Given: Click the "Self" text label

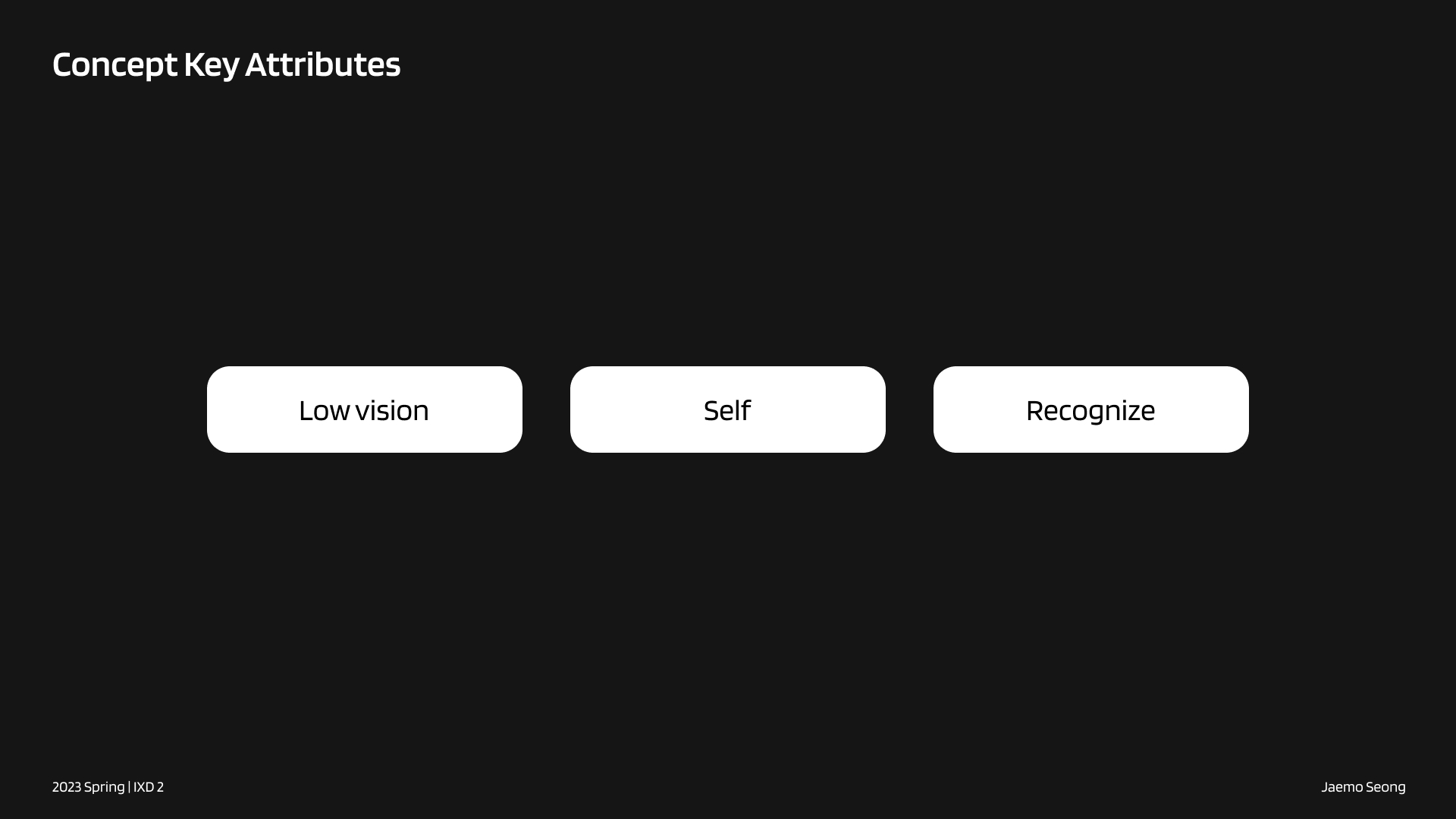Looking at the screenshot, I should 727,410.
